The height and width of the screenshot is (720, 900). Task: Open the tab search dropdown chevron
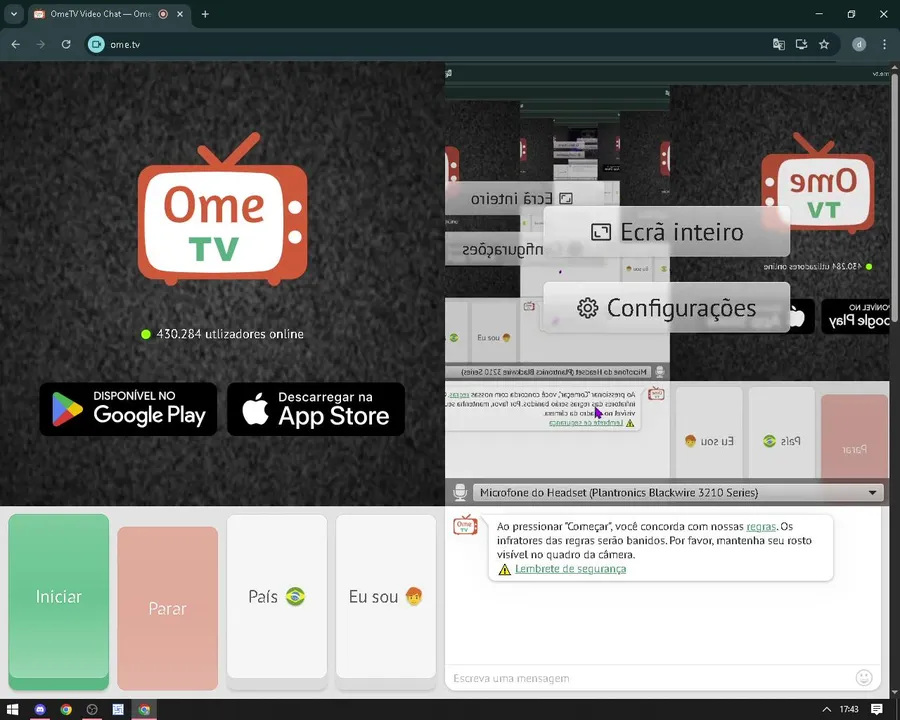coord(14,14)
